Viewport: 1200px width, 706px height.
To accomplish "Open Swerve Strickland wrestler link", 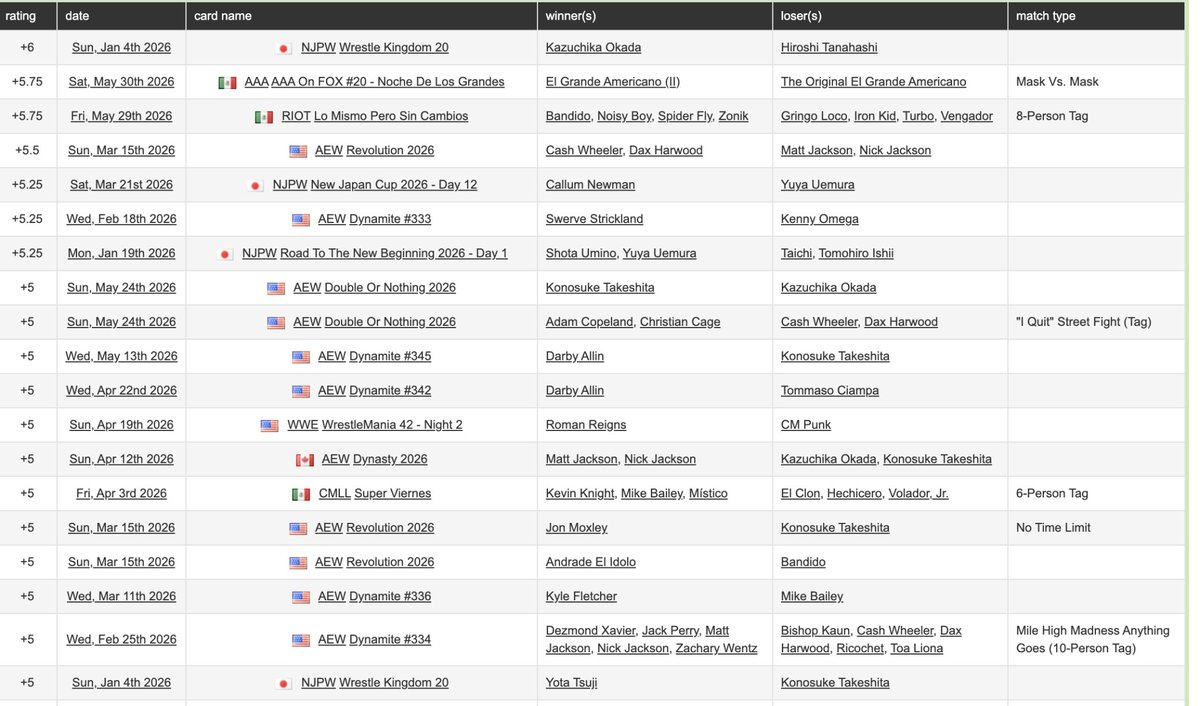I will click(594, 219).
